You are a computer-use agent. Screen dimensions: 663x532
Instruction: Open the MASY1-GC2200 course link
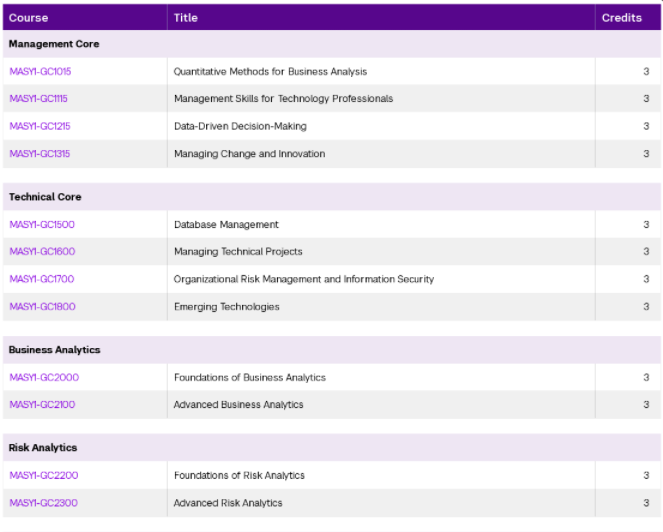tap(42, 476)
